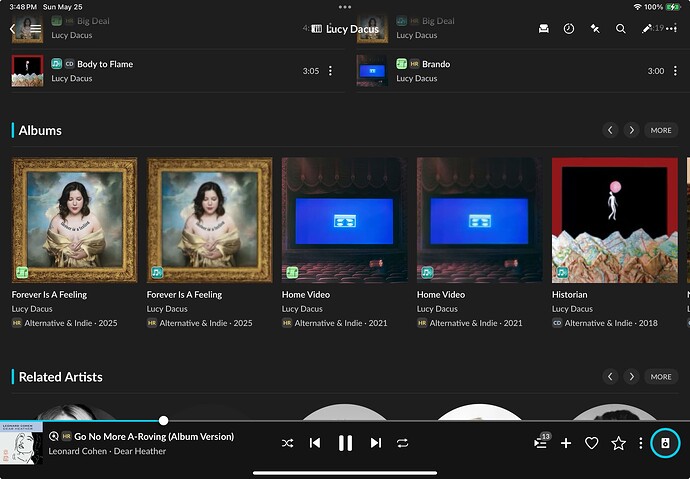Skip to previous track
Screen dimensions: 690x479
point(315,443)
